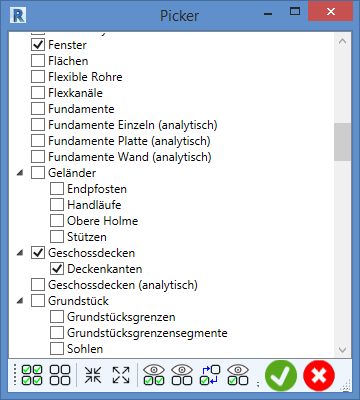Image resolution: width=360 pixels, height=400 pixels.
Task: Click eye icon with two checked boxes
Action: click(154, 375)
